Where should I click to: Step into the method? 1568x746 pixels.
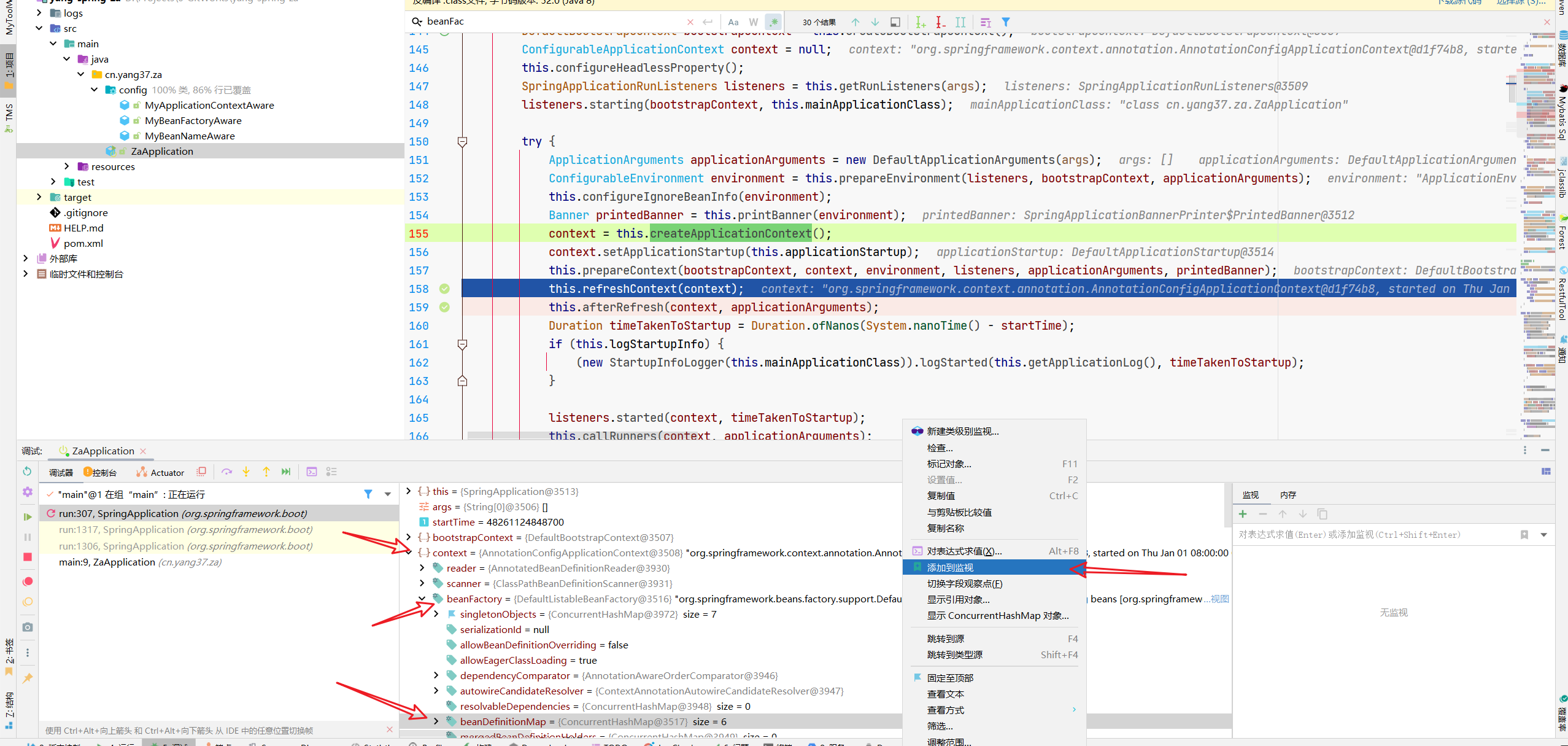[246, 472]
